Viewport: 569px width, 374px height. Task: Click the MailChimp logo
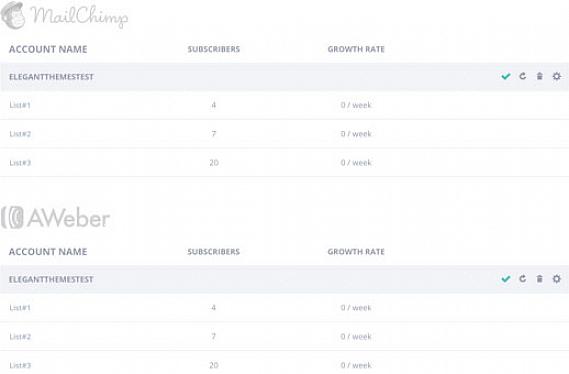(x=64, y=16)
